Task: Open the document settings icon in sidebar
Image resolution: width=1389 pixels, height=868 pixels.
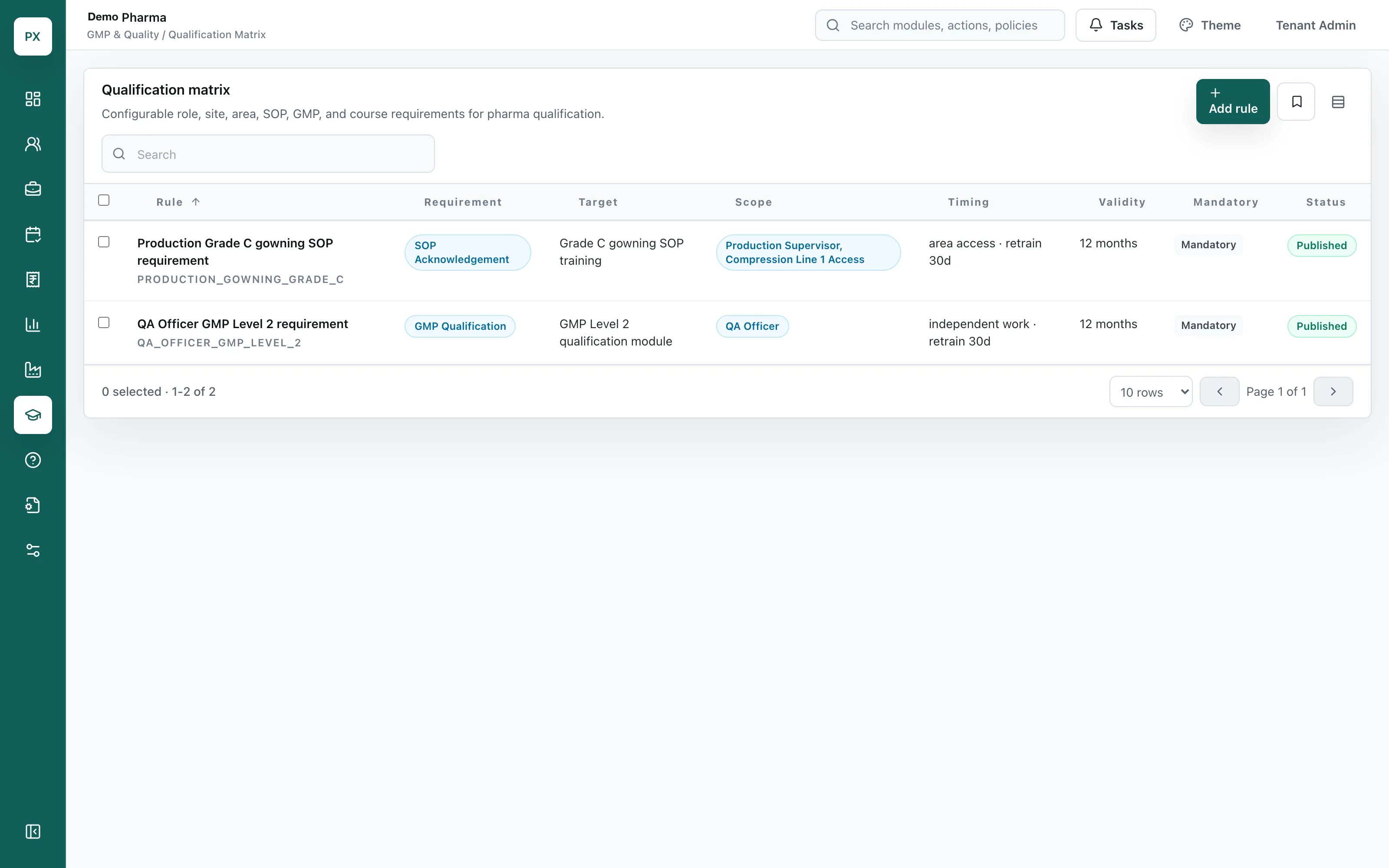Action: 33,505
